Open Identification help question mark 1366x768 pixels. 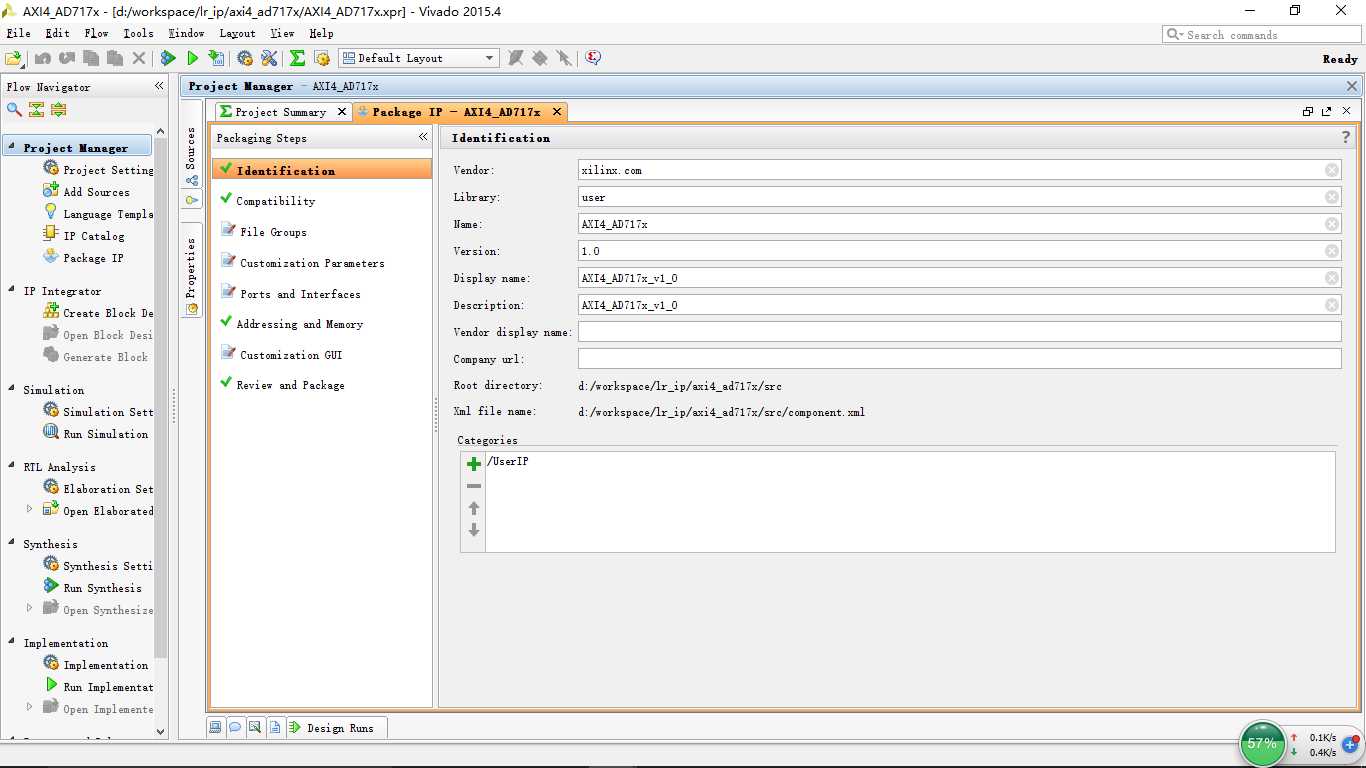(x=1346, y=138)
